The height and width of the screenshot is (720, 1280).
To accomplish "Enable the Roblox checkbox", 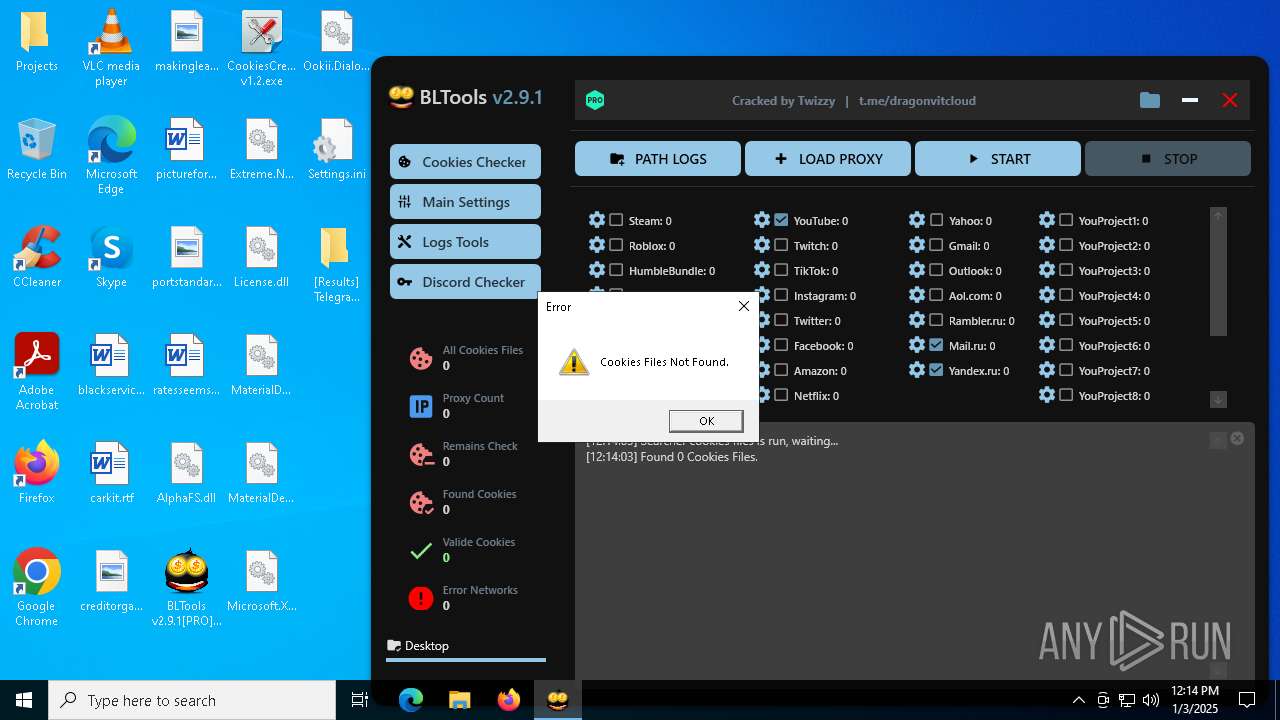I will point(616,245).
